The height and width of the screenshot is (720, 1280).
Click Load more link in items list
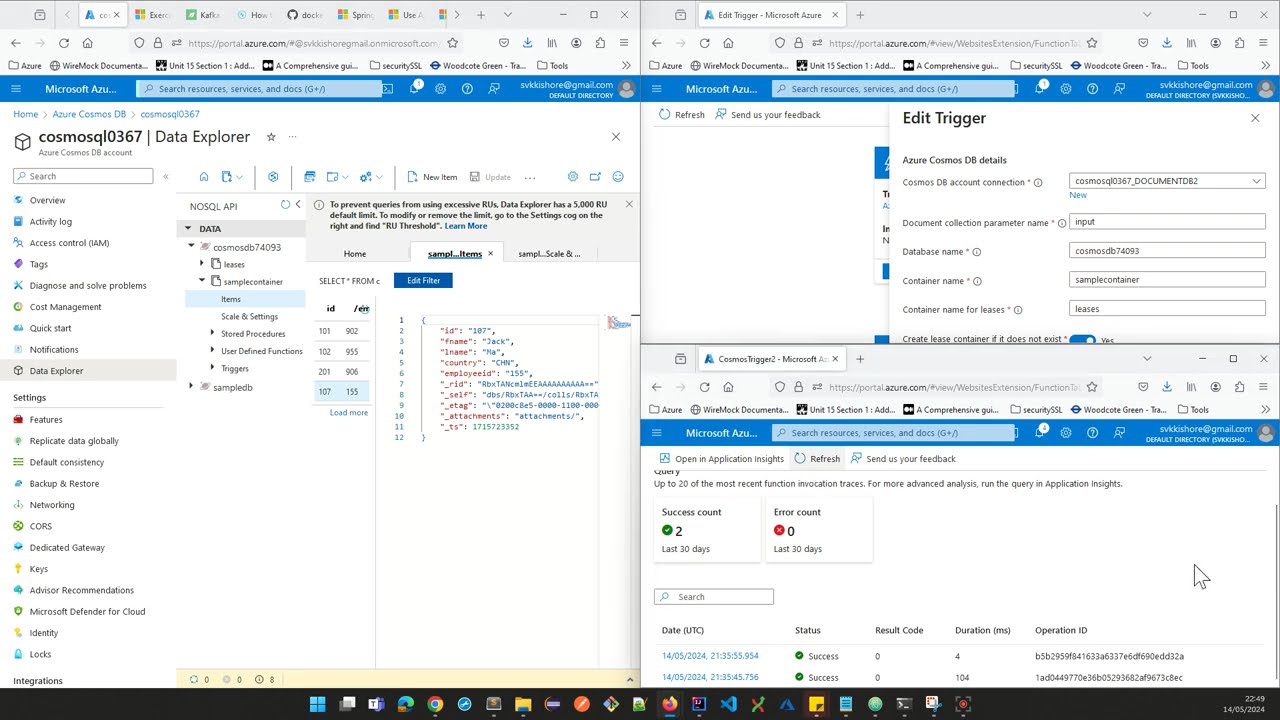pos(349,413)
